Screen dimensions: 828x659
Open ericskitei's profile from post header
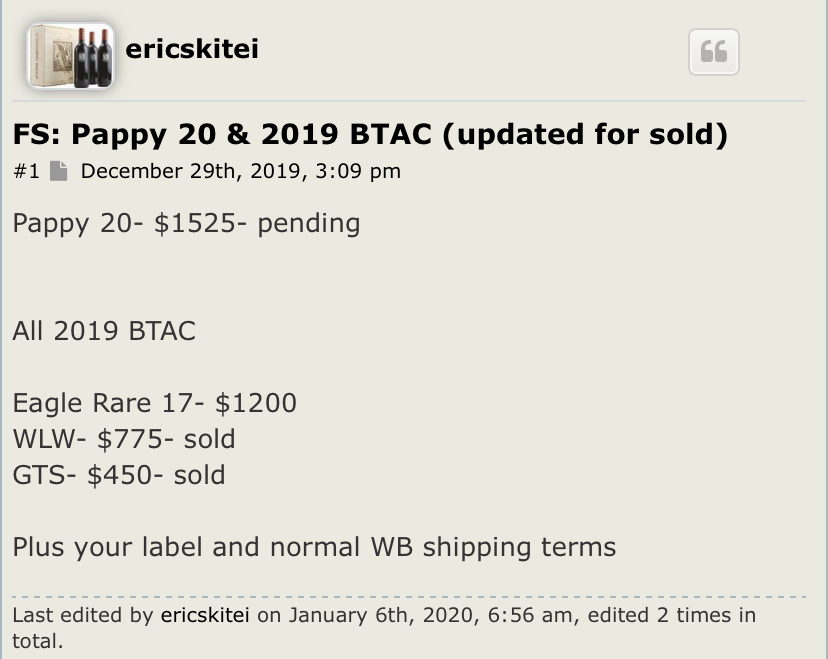(192, 48)
